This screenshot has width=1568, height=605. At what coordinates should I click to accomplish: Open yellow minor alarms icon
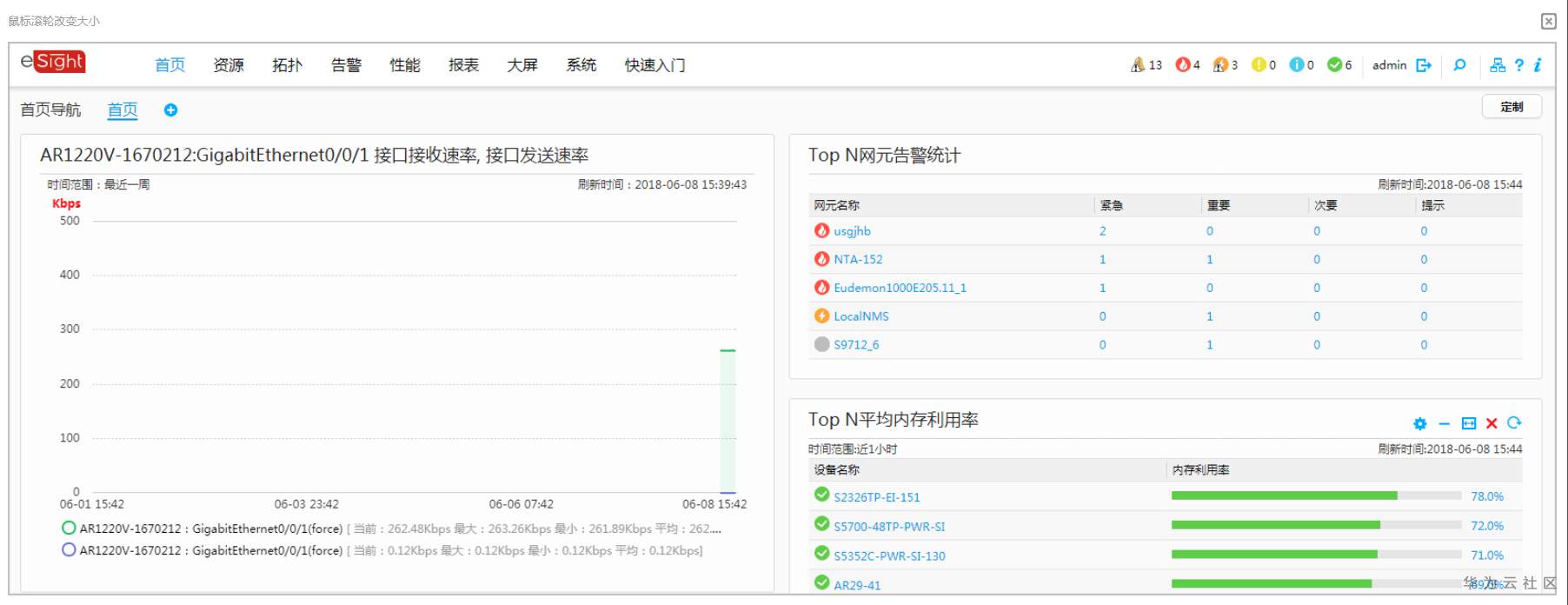tap(1259, 65)
